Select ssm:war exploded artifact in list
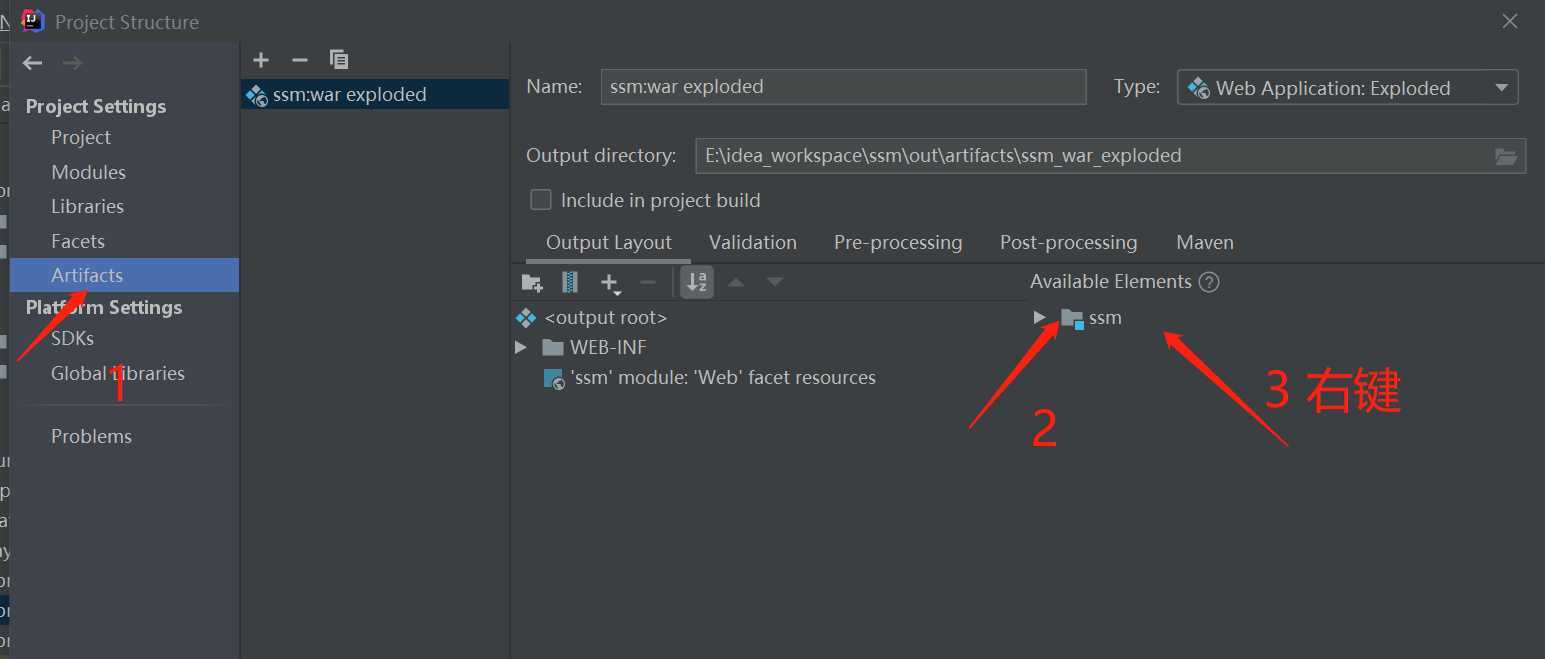 tap(375, 94)
